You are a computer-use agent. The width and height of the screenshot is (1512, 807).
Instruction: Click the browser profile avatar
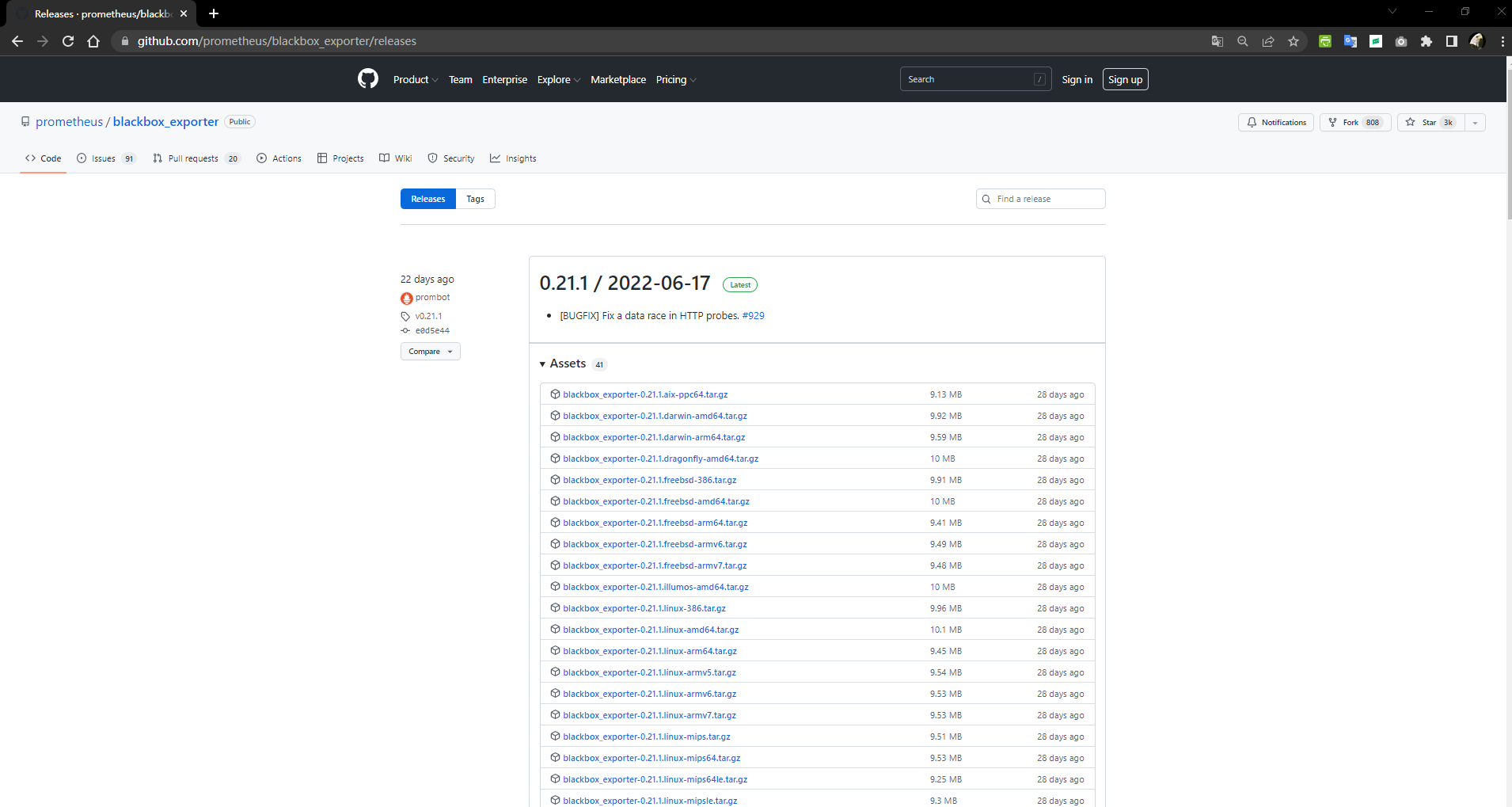coord(1477,41)
